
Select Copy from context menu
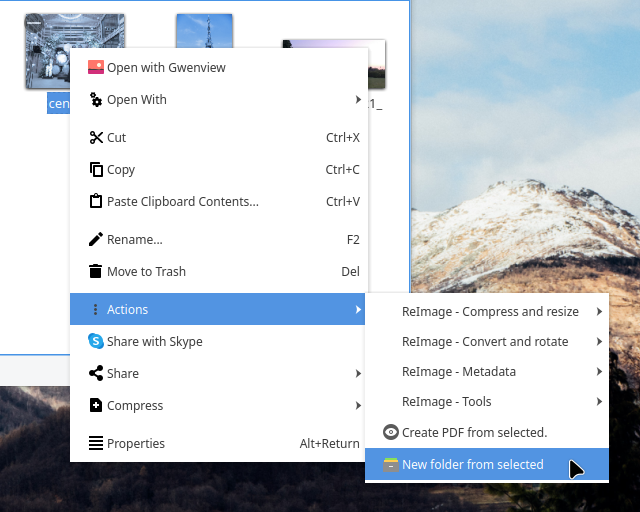tap(219, 169)
